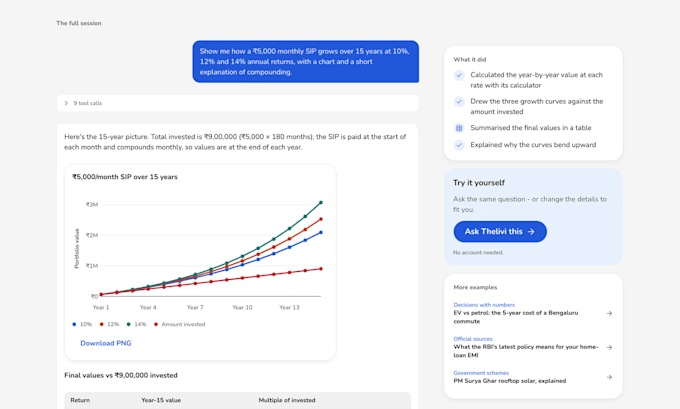Click the Ask Thelivi this button

pos(500,232)
